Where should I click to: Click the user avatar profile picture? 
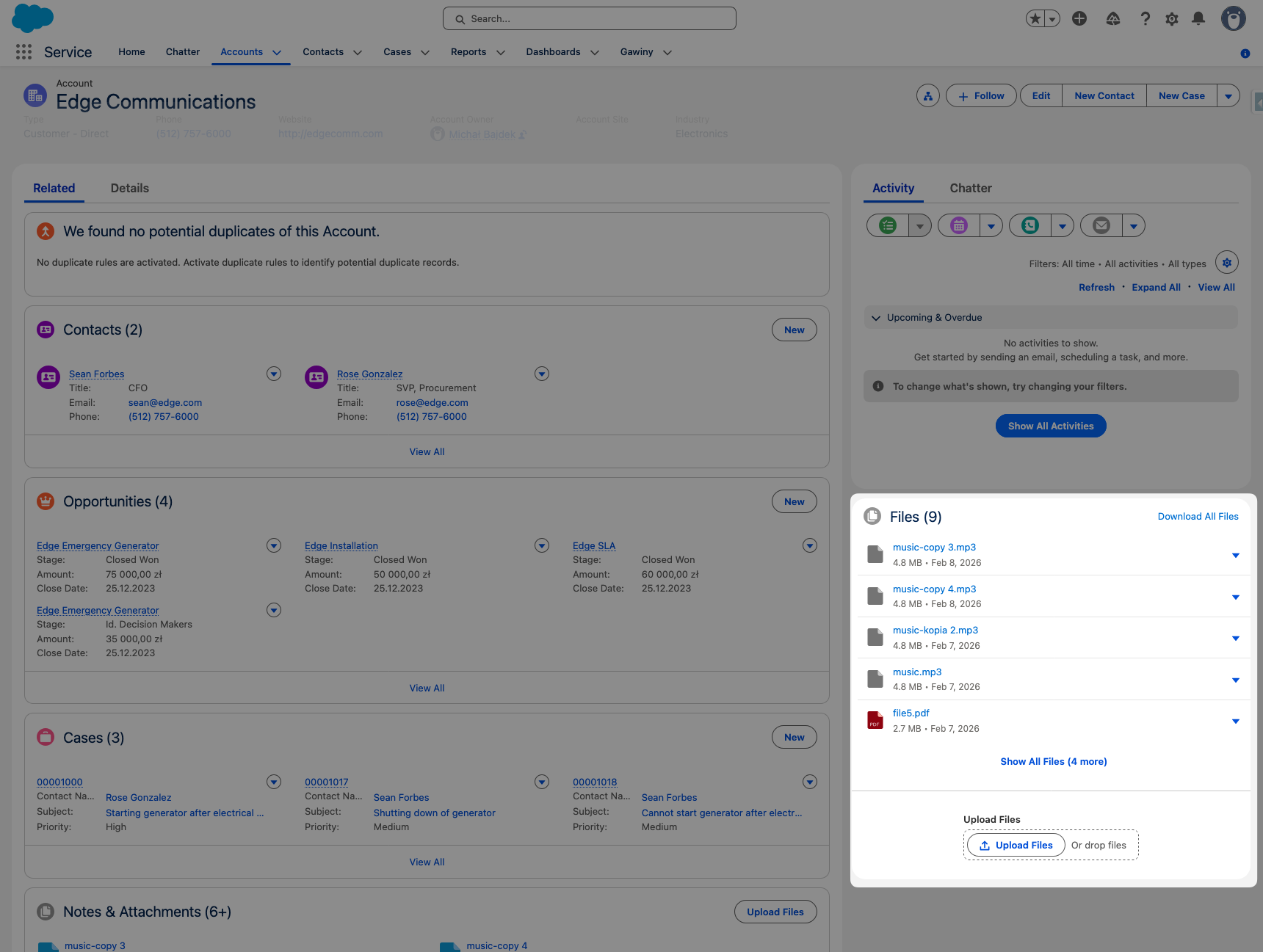point(1234,18)
